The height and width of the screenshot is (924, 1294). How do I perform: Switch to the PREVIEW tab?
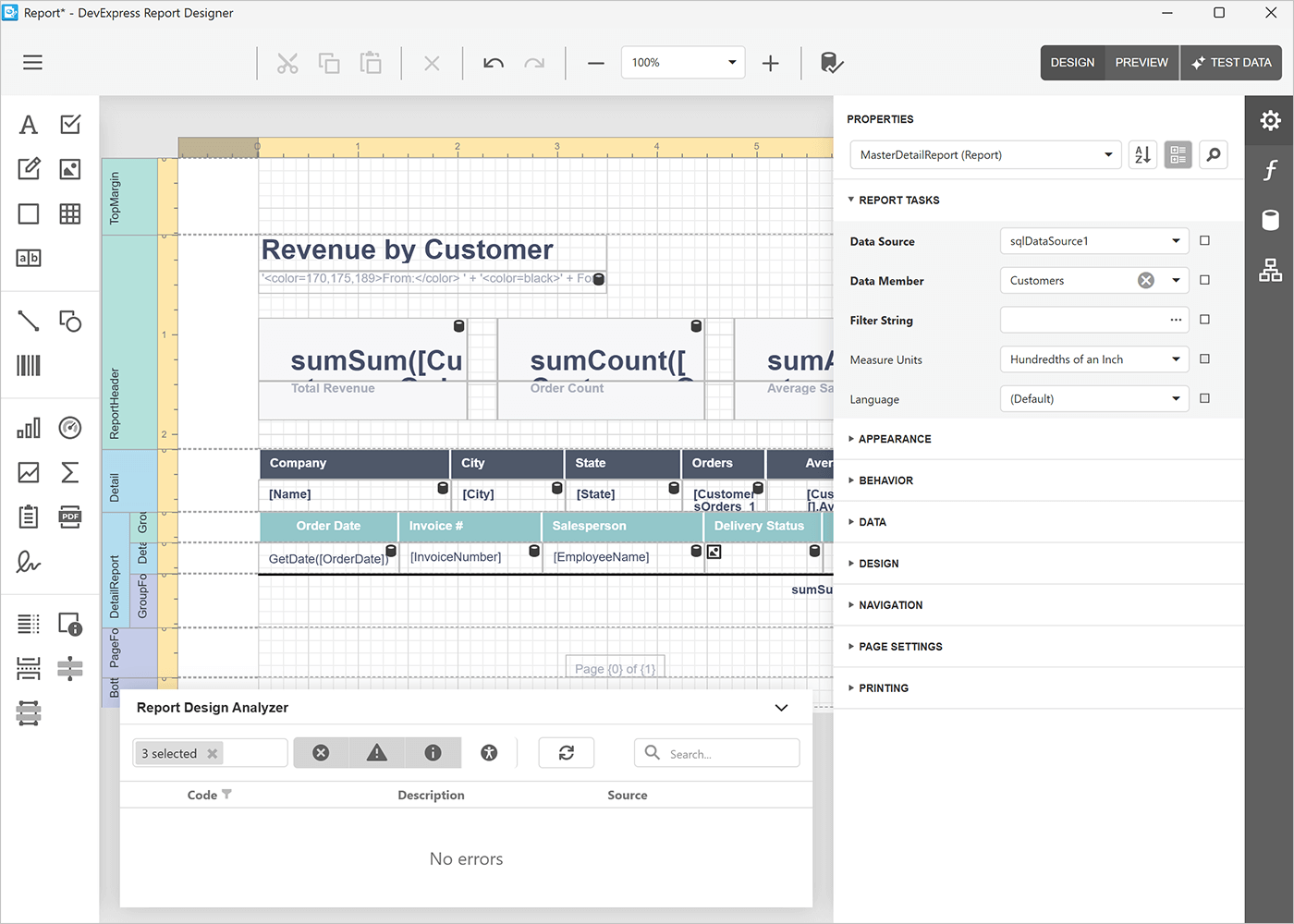1141,62
